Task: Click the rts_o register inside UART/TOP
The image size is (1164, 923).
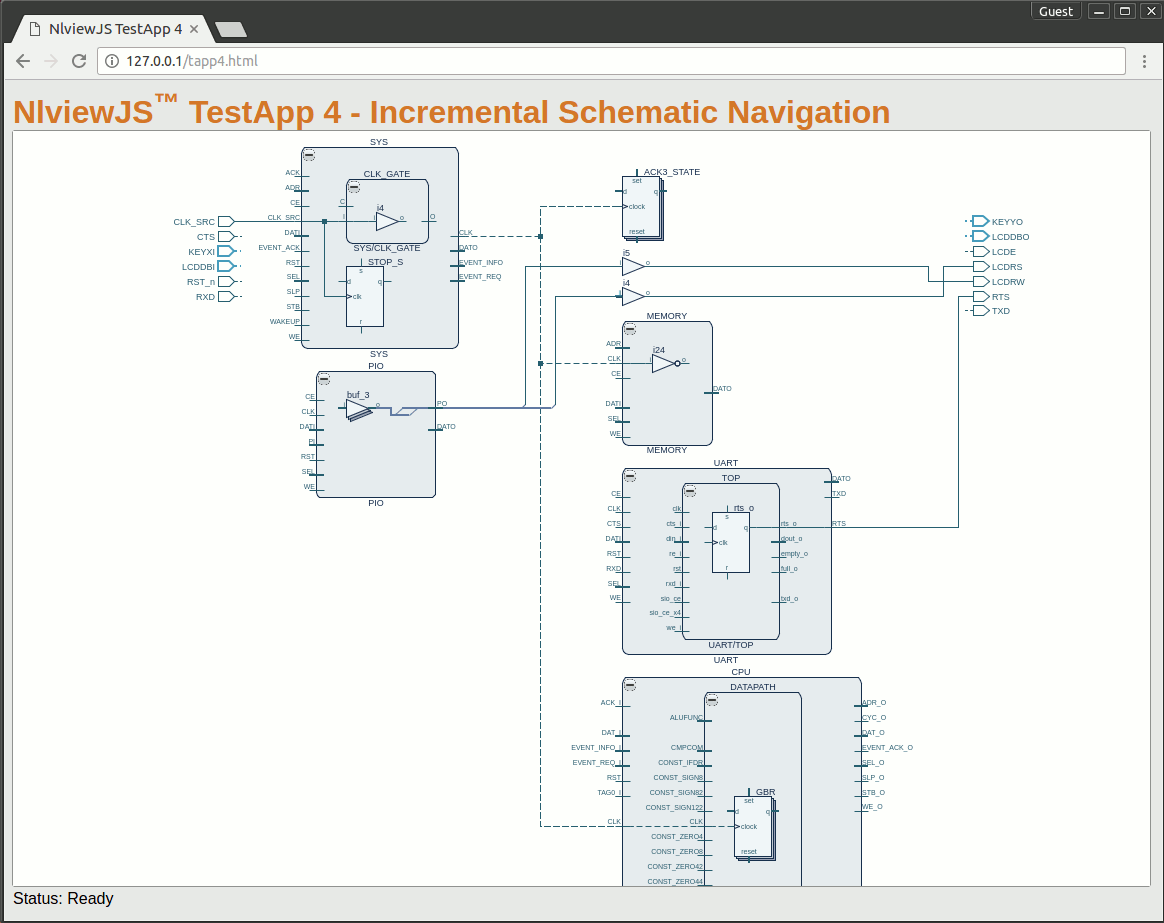Action: [731, 540]
